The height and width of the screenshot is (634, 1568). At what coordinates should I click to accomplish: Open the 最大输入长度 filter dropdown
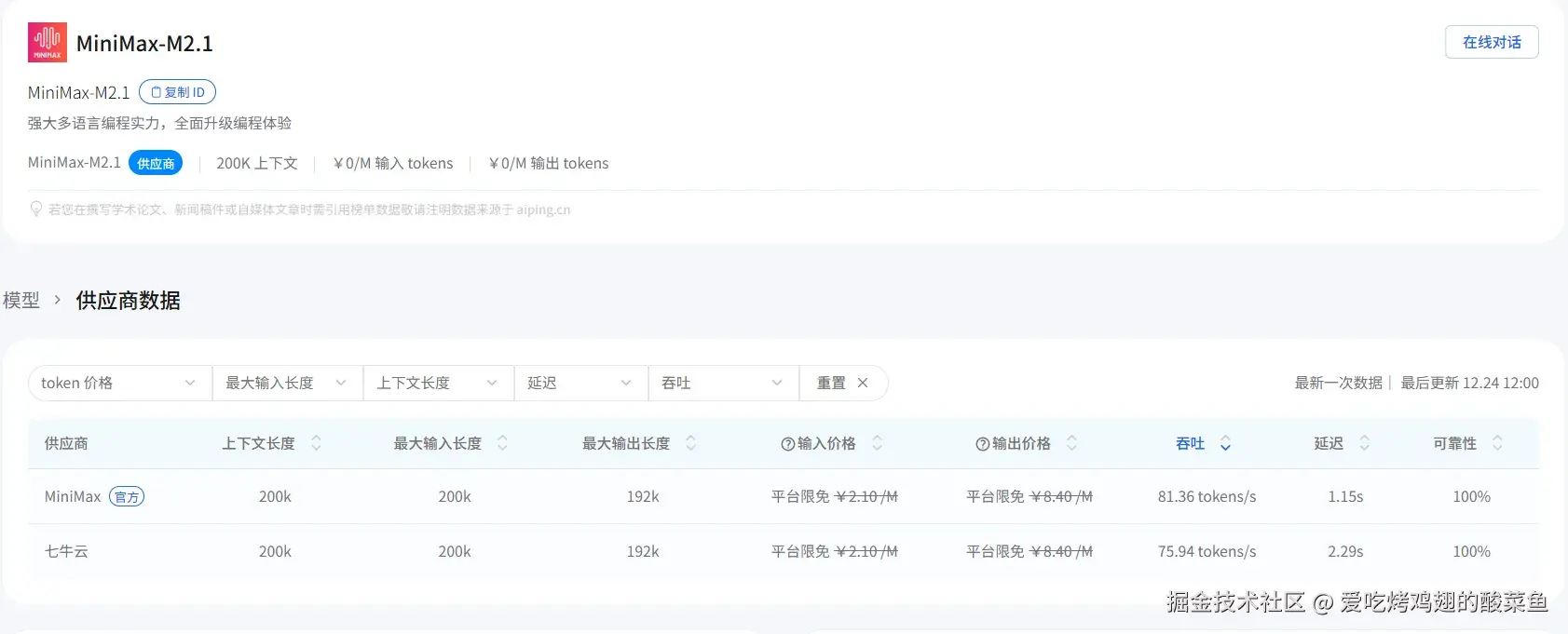[288, 383]
